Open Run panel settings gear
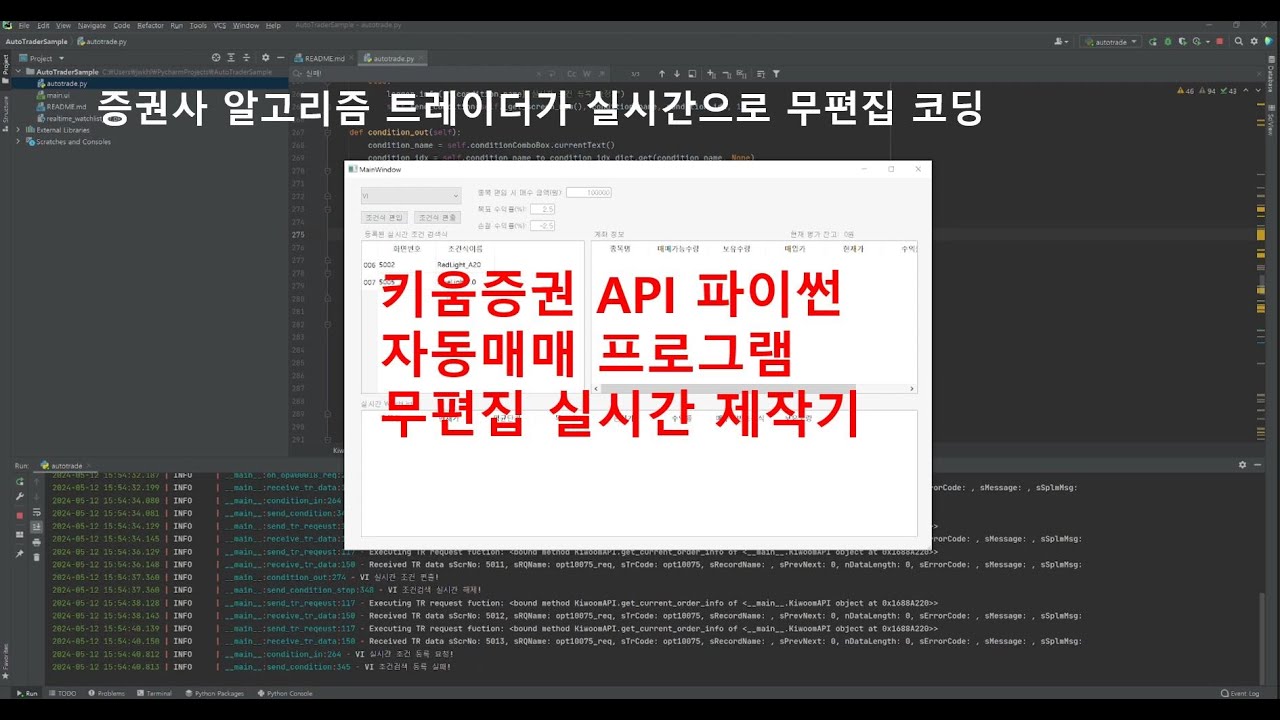Viewport: 1280px width, 720px height. (x=1243, y=465)
